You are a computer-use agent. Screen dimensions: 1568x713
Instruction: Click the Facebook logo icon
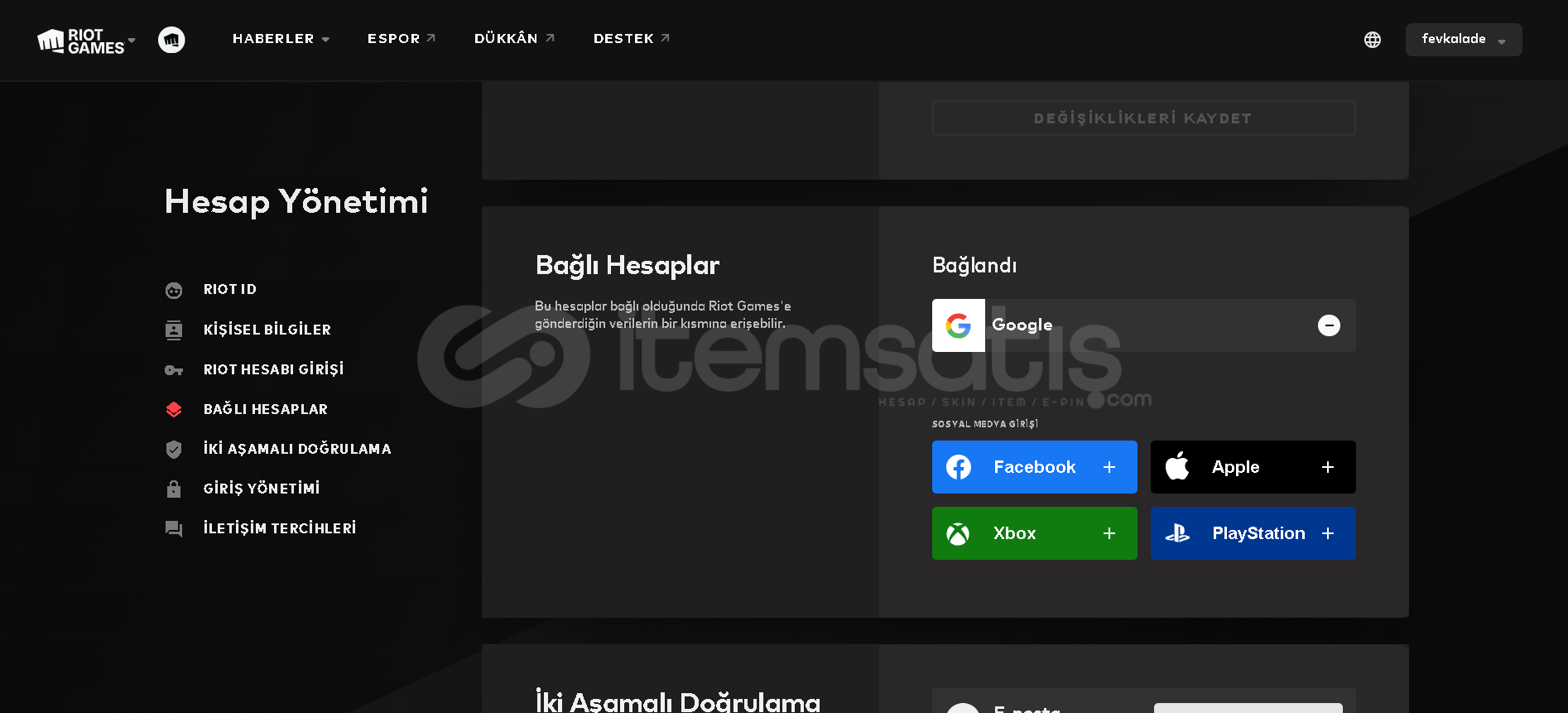click(x=959, y=467)
